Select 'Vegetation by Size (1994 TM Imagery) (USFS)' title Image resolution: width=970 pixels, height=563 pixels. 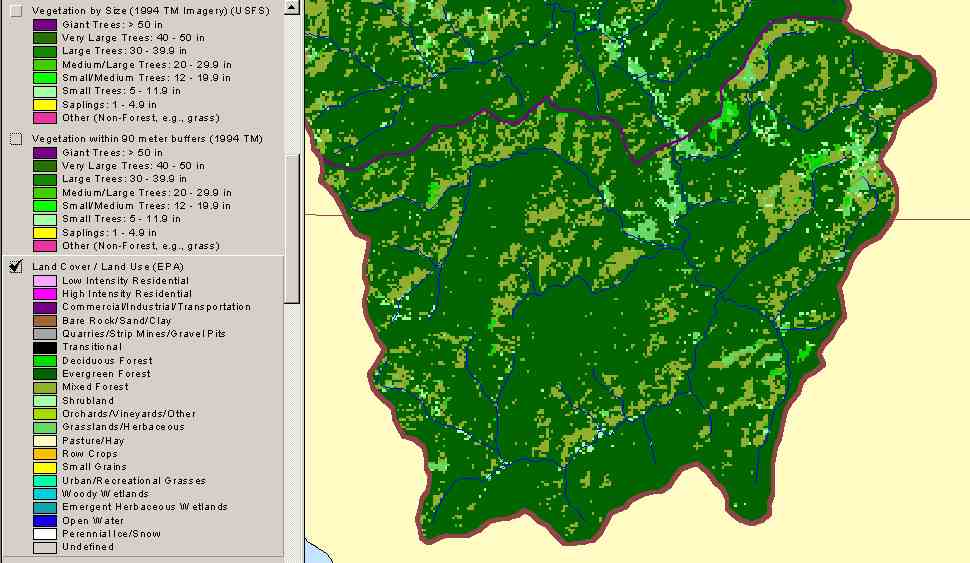(x=150, y=11)
